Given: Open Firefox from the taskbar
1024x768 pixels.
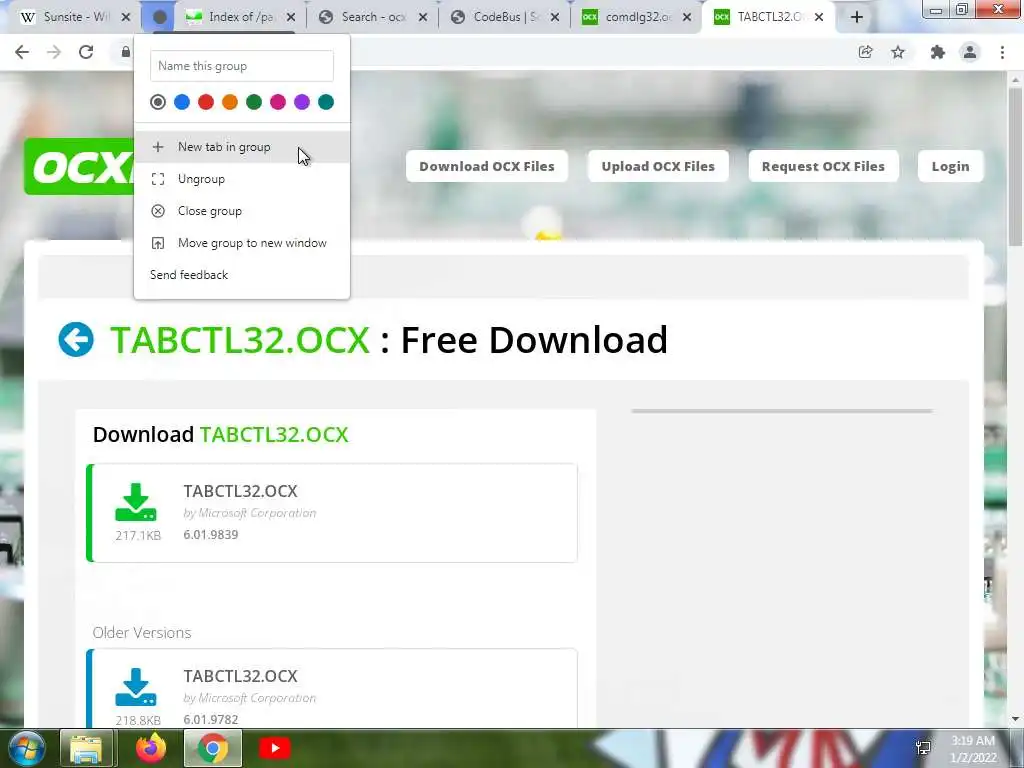Looking at the screenshot, I should tap(151, 748).
